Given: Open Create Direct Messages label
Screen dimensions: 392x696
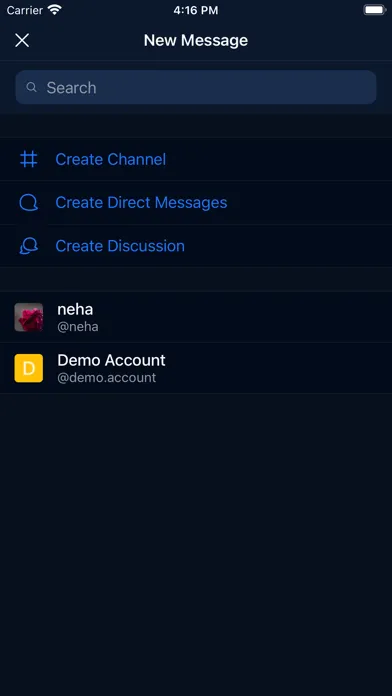Looking at the screenshot, I should pyautogui.click(x=141, y=202).
